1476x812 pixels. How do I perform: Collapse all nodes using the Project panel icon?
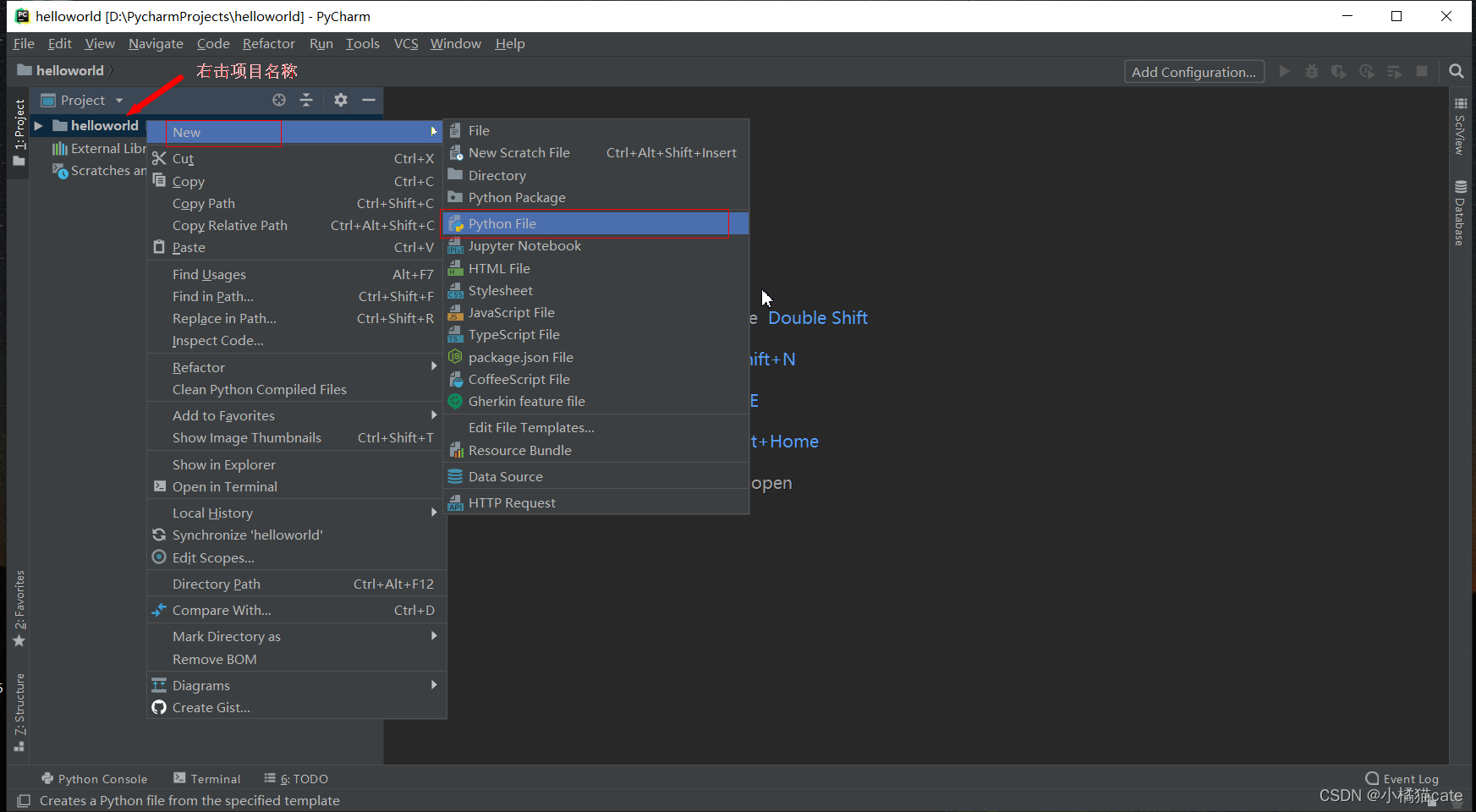pyautogui.click(x=306, y=100)
